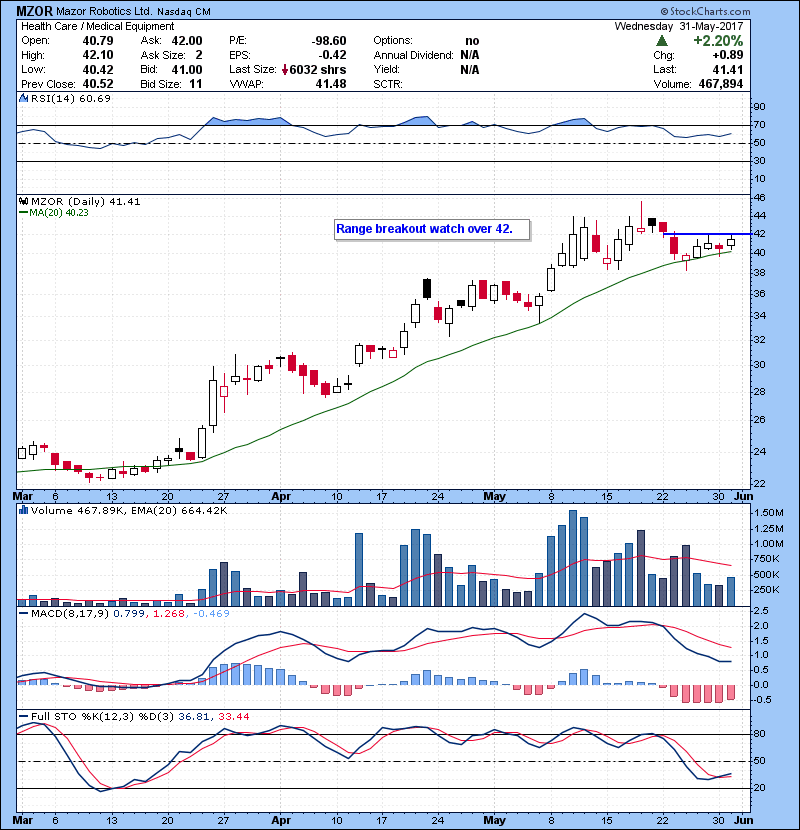The height and width of the screenshot is (830, 800).
Task: Click the red down arrow before 6032 shrs
Action: tap(285, 69)
